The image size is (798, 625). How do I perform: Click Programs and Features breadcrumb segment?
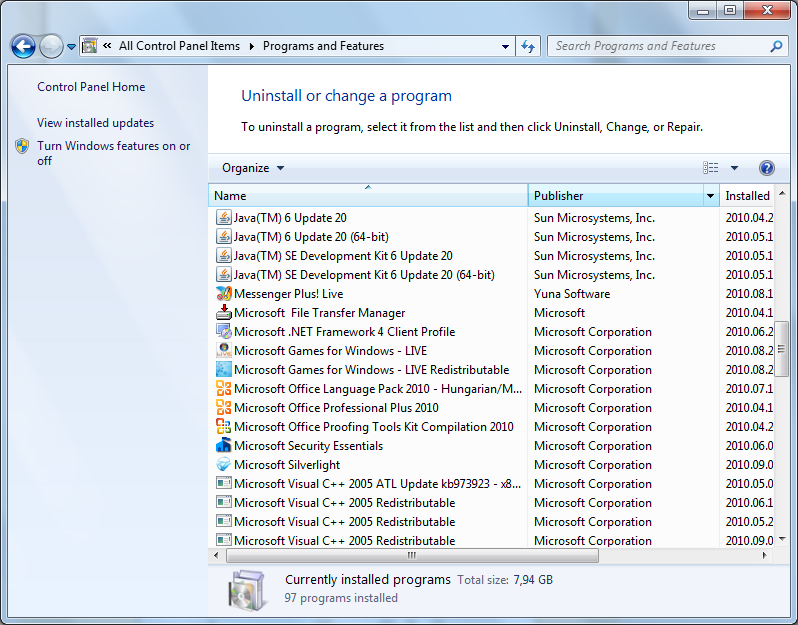pos(323,46)
